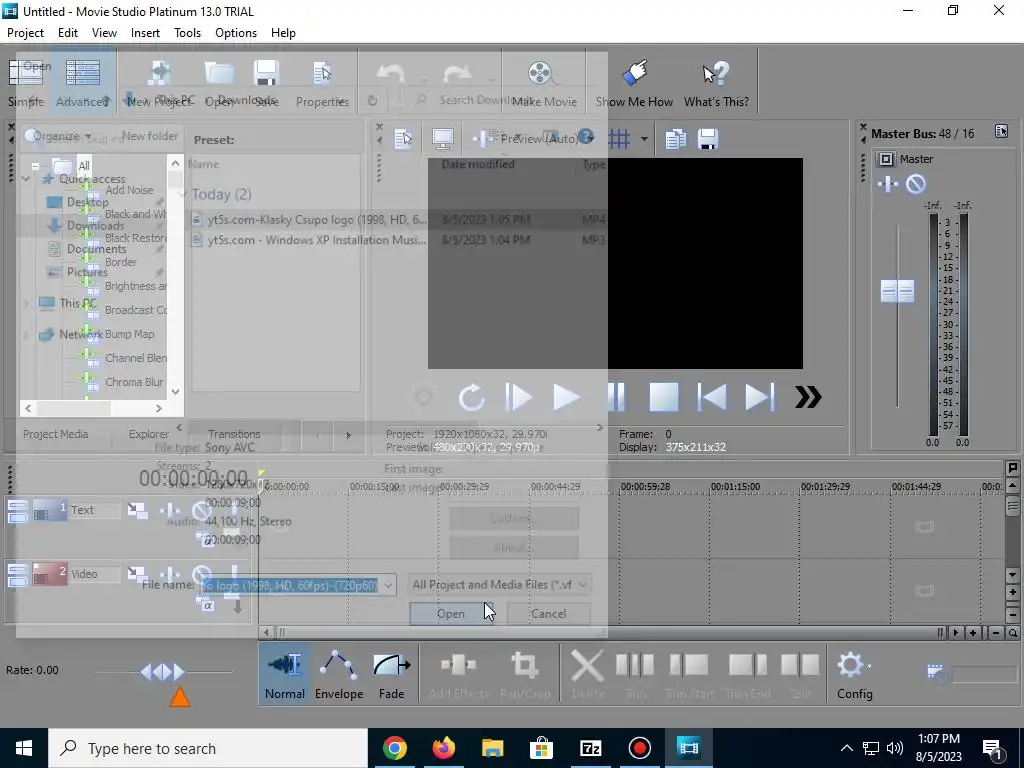1024x768 pixels.
Task: Open All Project and Media Files dropdown
Action: coord(499,584)
